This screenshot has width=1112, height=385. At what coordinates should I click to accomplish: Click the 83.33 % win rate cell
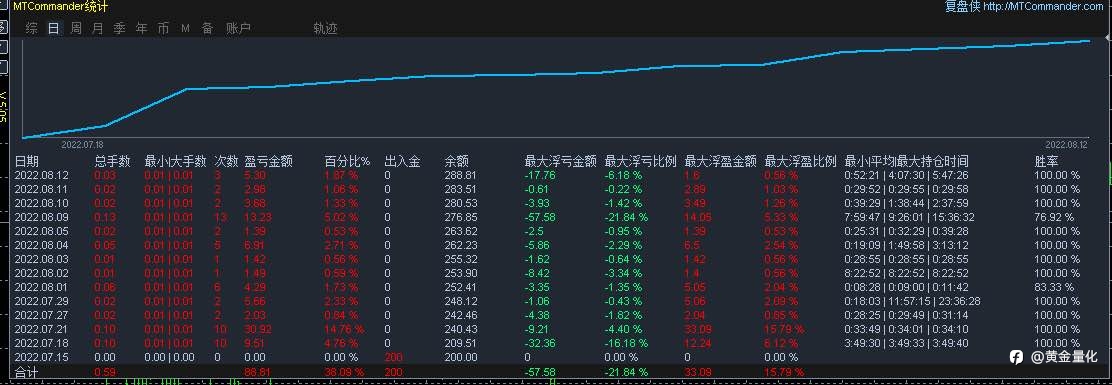[x=1054, y=287]
